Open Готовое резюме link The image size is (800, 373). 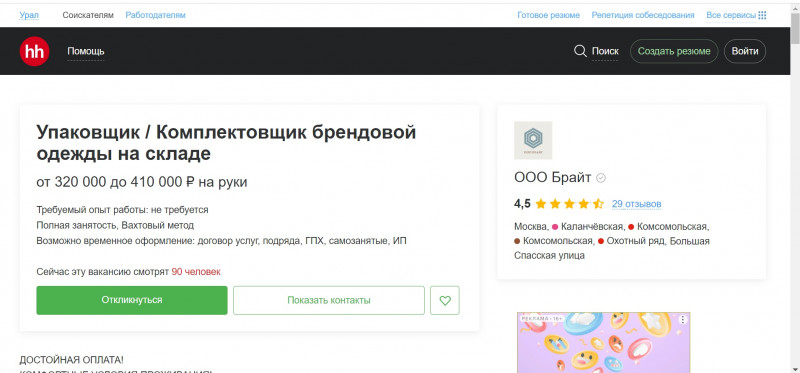(548, 15)
